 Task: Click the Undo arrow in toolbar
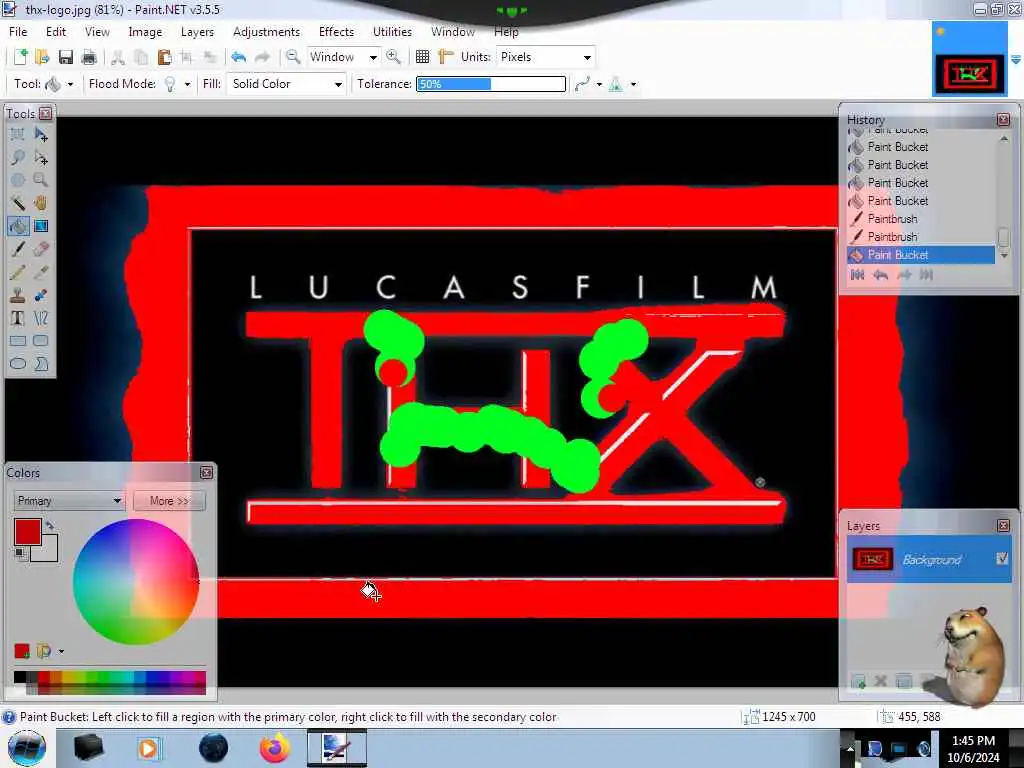(238, 57)
